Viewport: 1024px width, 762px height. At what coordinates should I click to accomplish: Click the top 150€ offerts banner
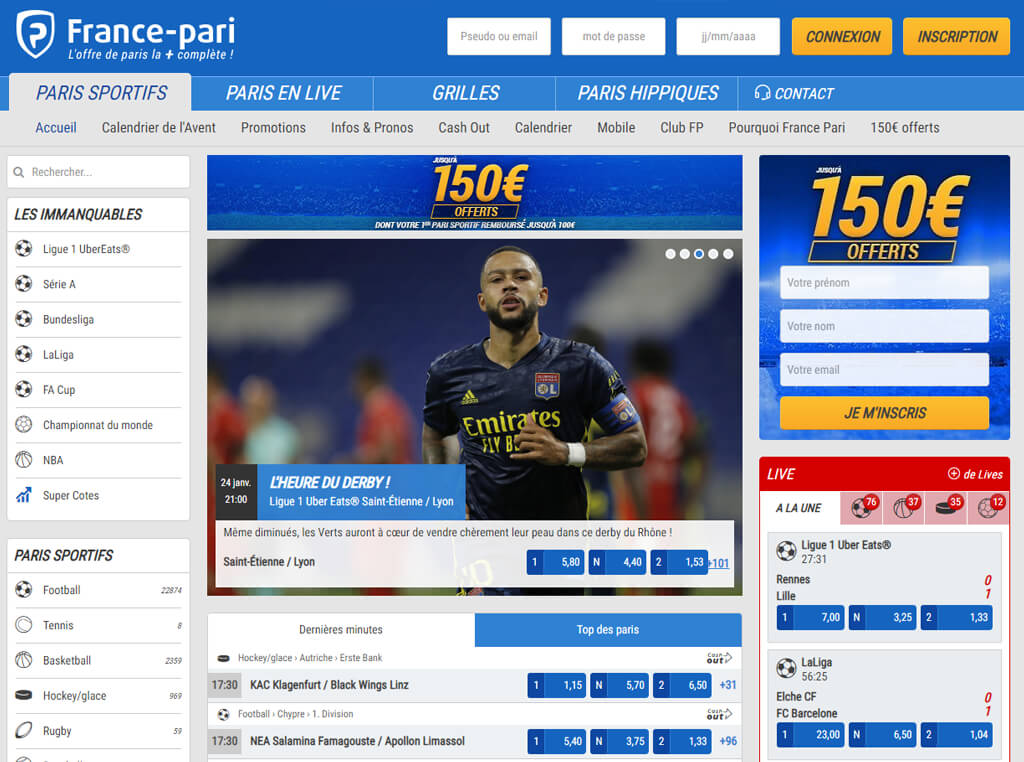point(475,193)
